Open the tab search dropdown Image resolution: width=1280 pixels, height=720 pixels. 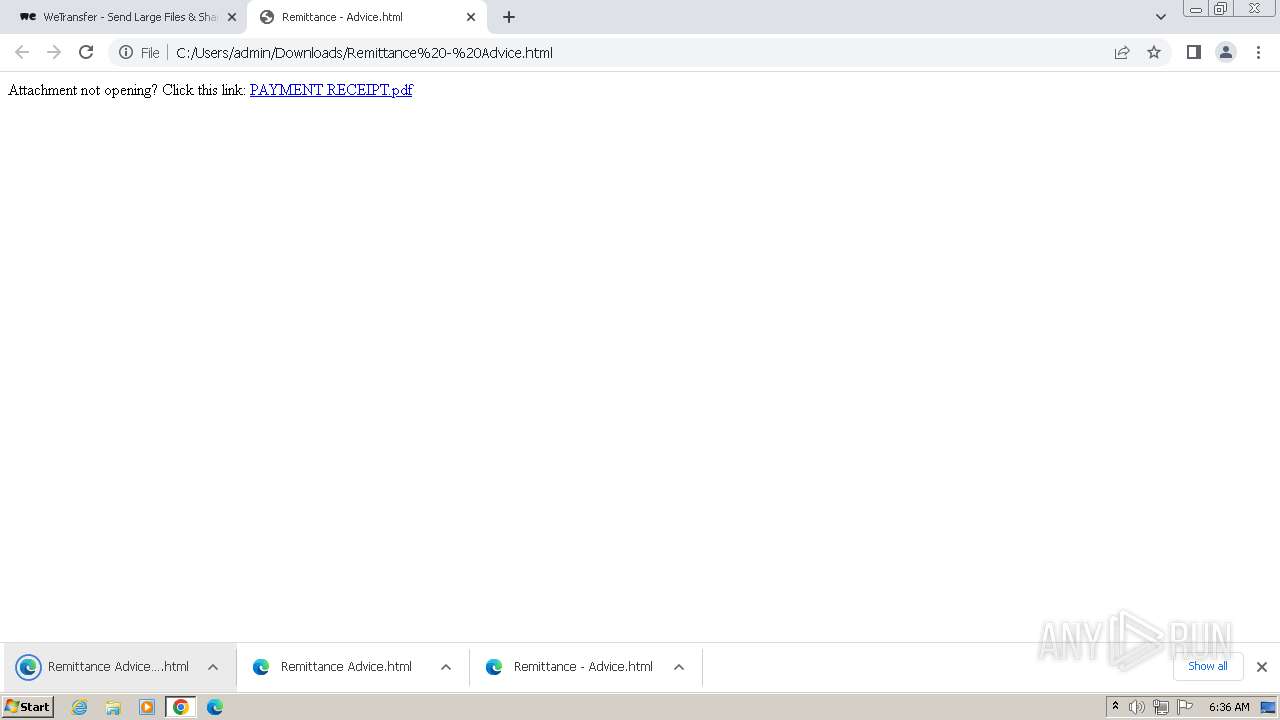1160,17
